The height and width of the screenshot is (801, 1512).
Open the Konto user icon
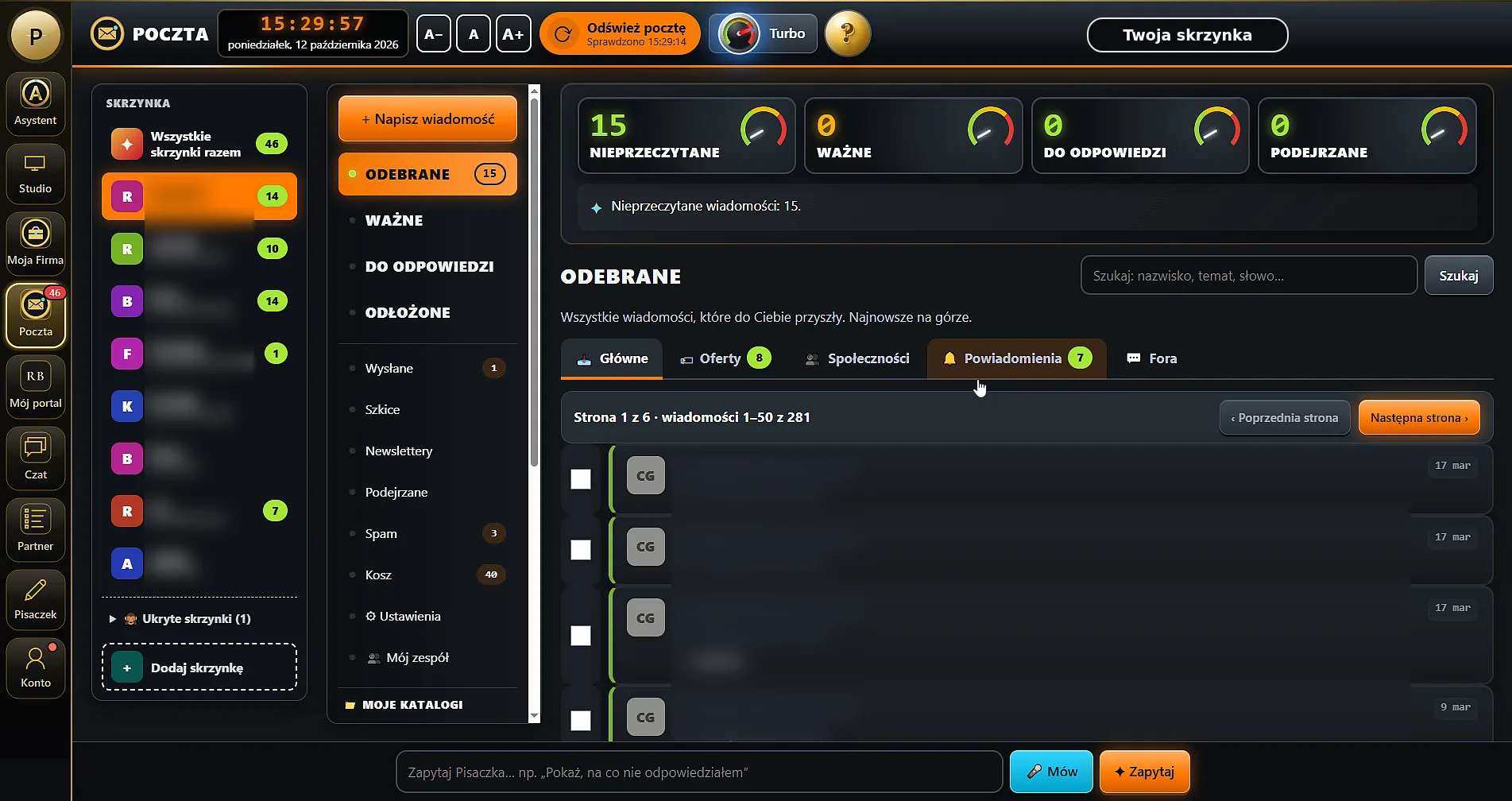[35, 668]
